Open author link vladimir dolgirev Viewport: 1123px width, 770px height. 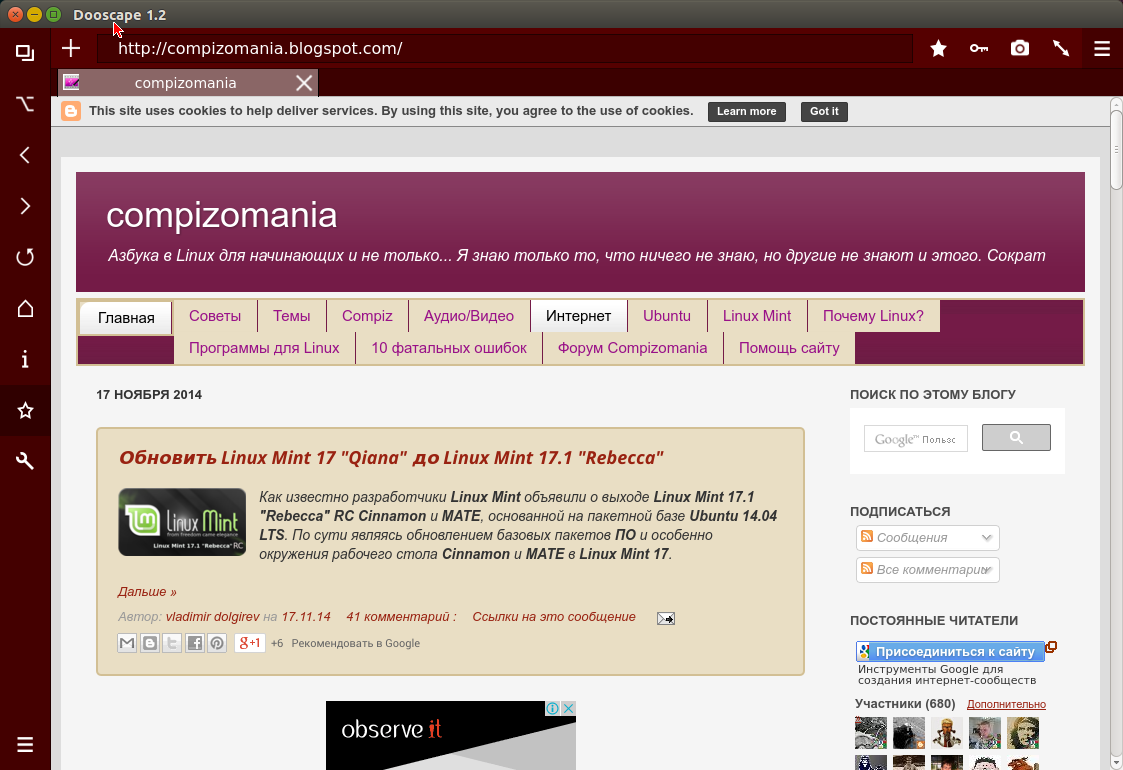click(213, 617)
